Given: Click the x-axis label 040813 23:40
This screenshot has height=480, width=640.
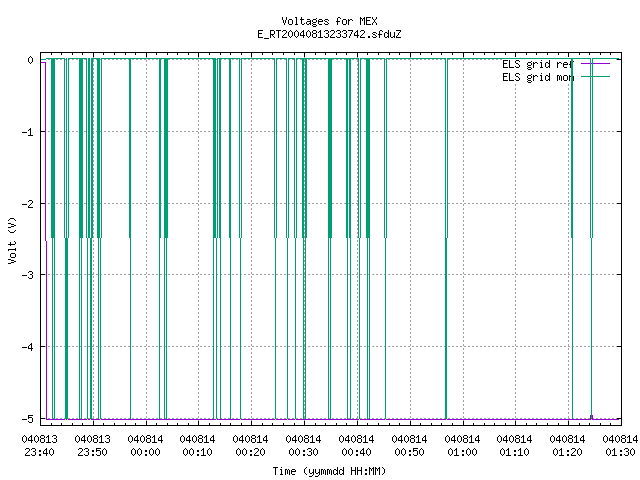Looking at the screenshot, I should click(x=40, y=446).
